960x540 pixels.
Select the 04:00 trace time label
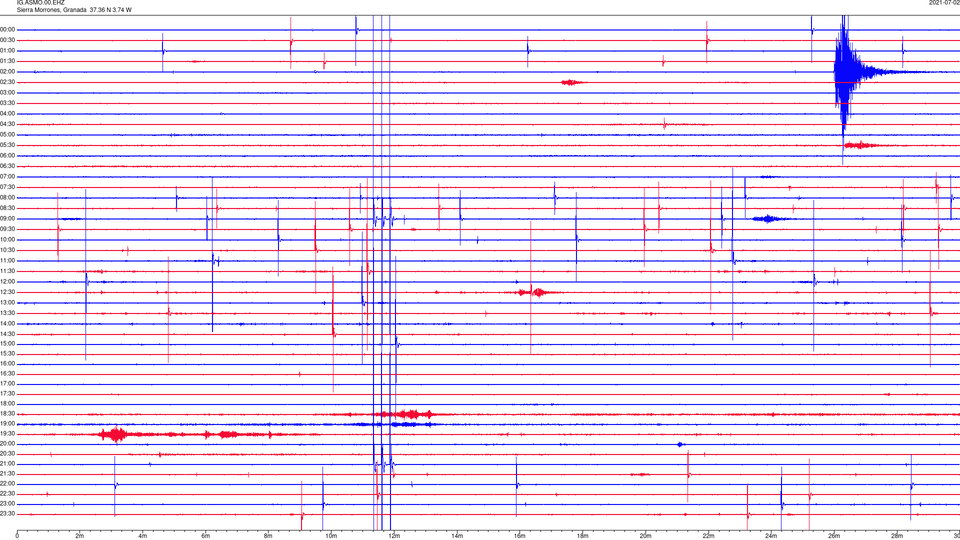coord(8,113)
